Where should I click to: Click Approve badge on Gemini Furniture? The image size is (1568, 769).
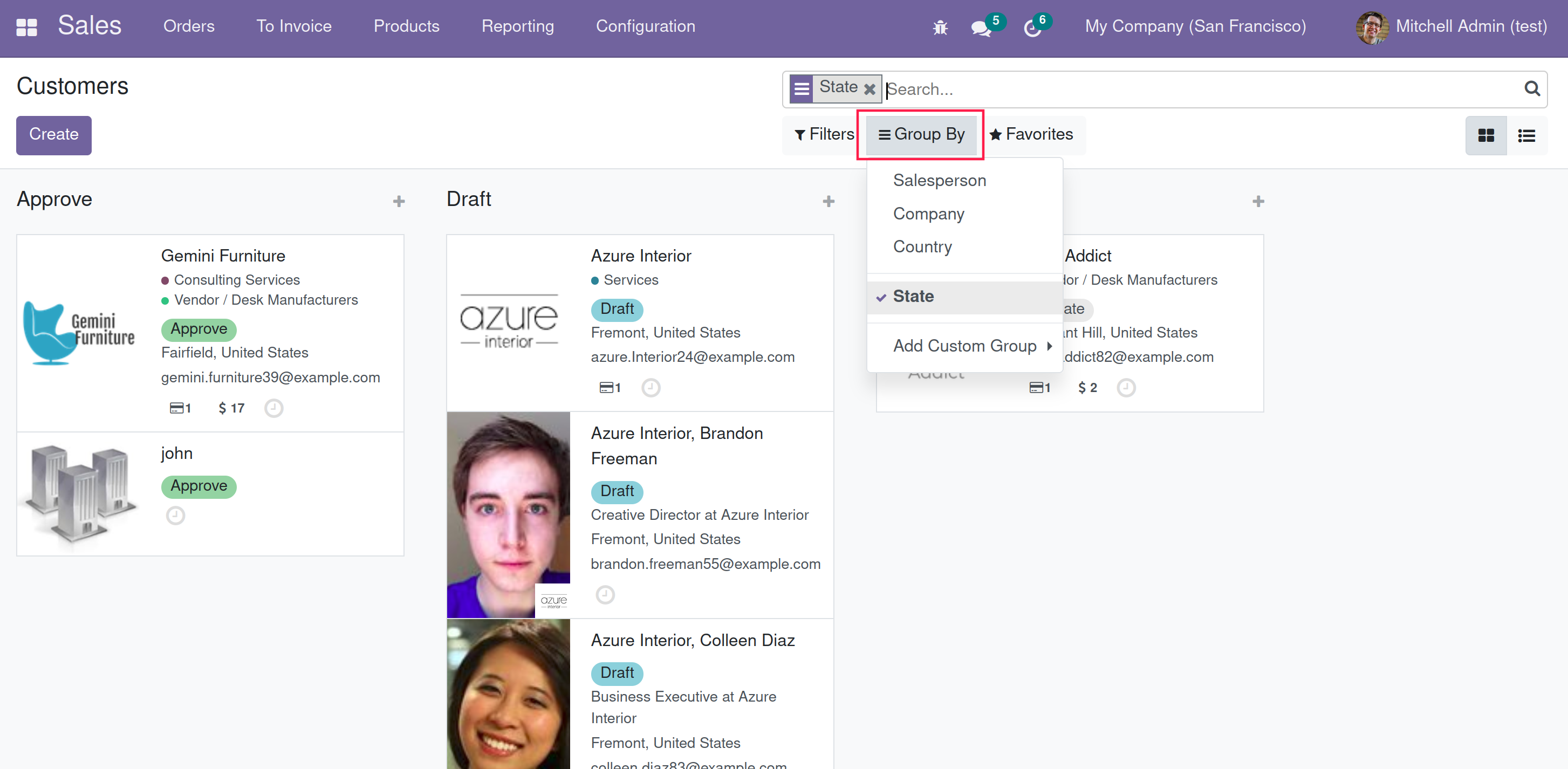point(198,329)
